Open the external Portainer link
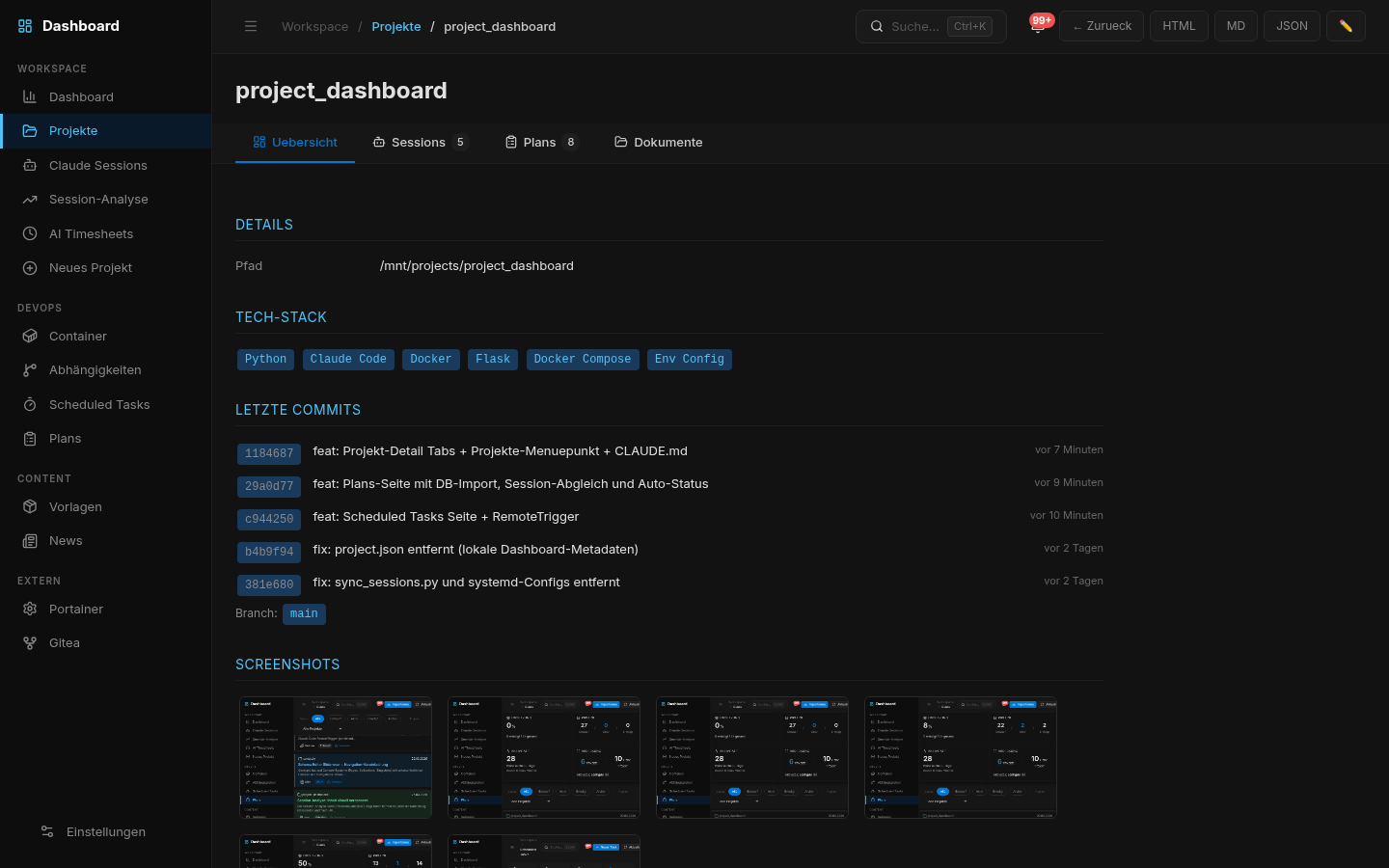1389x868 pixels. coord(75,609)
